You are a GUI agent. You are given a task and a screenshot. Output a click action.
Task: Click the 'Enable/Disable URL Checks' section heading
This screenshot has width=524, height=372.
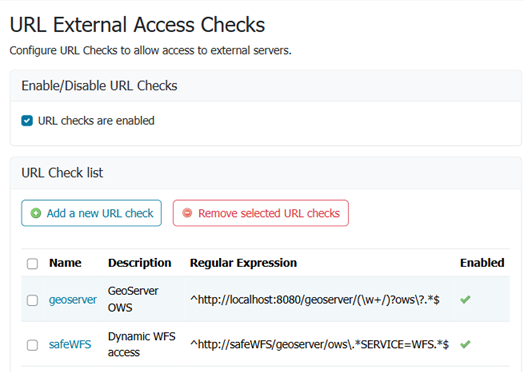coord(99,86)
